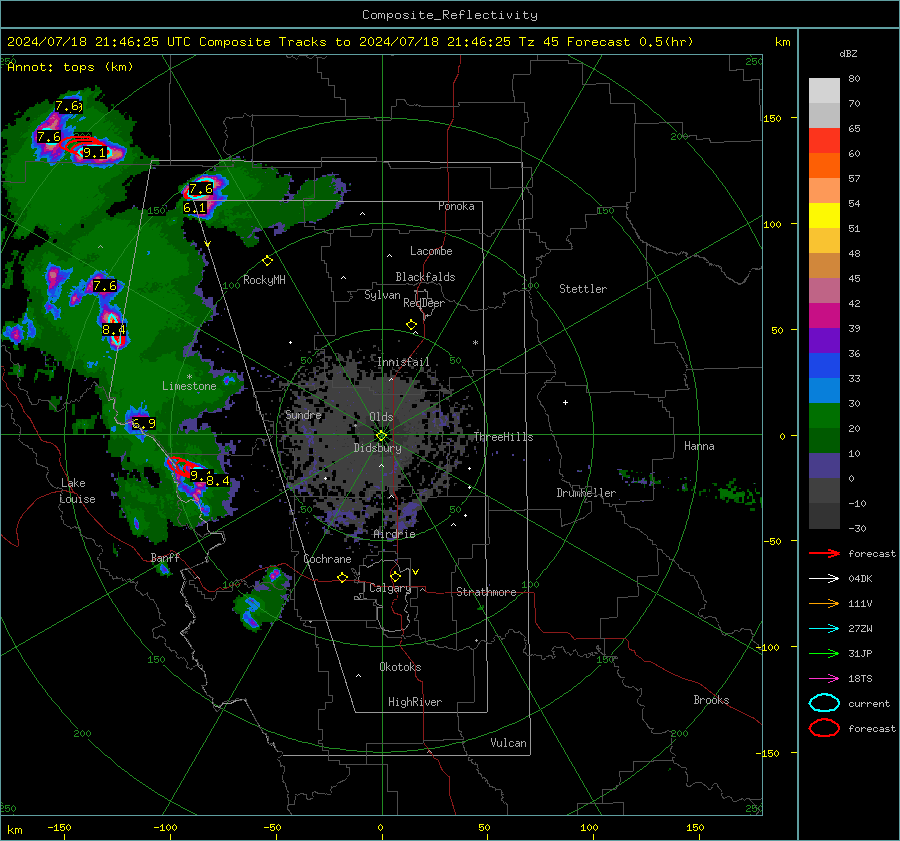Pick the orange 60 dBZ color swatch
Image resolution: width=900 pixels, height=841 pixels.
click(x=824, y=165)
